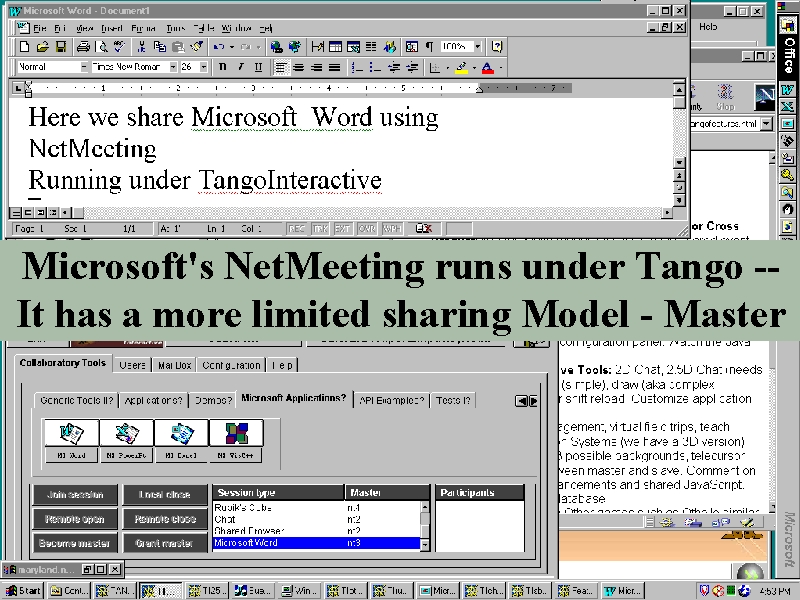Click the Word icon in the Office shortcut bar
Viewport: 800px width, 600px height.
point(787,90)
